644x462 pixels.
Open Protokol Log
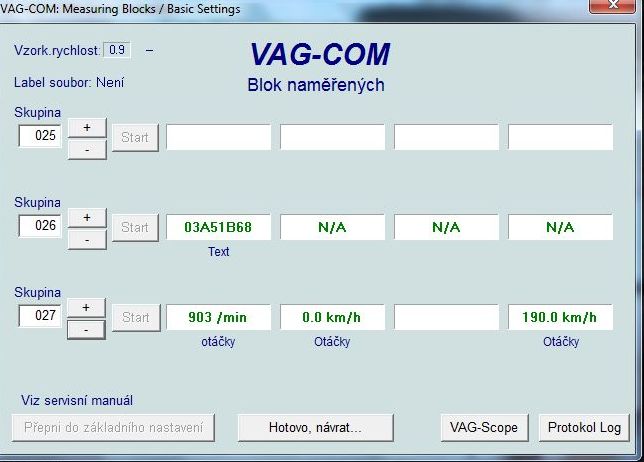click(584, 428)
